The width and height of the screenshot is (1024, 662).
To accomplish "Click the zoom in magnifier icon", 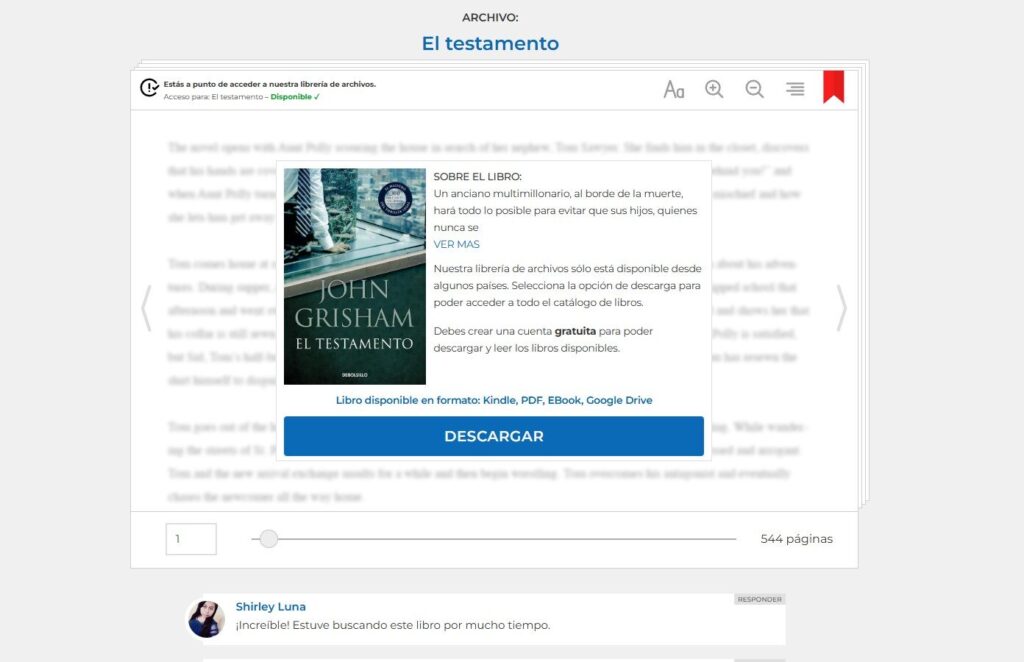I will coord(714,89).
